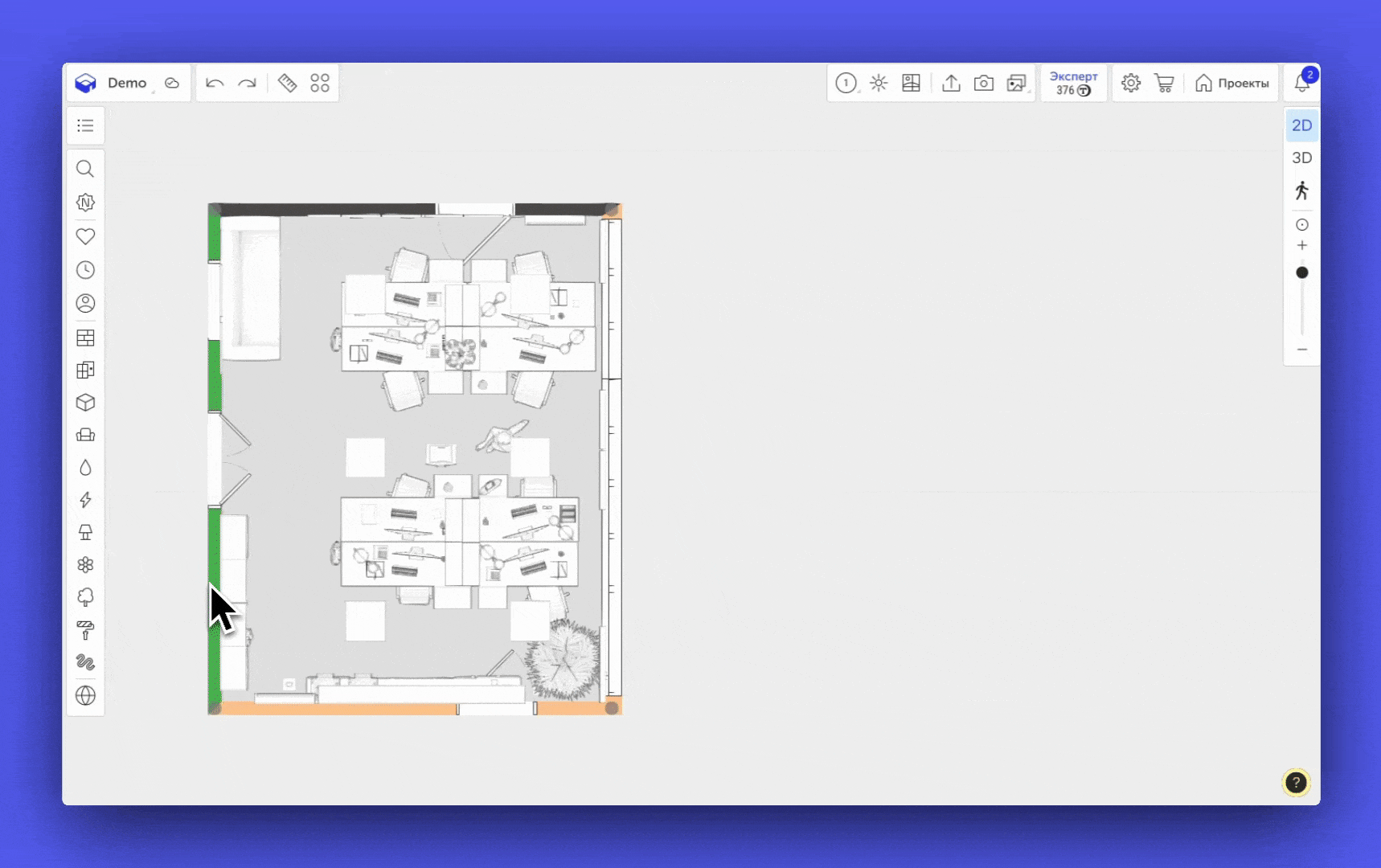The width and height of the screenshot is (1381, 868).
Task: Click the undo arrow
Action: point(215,83)
